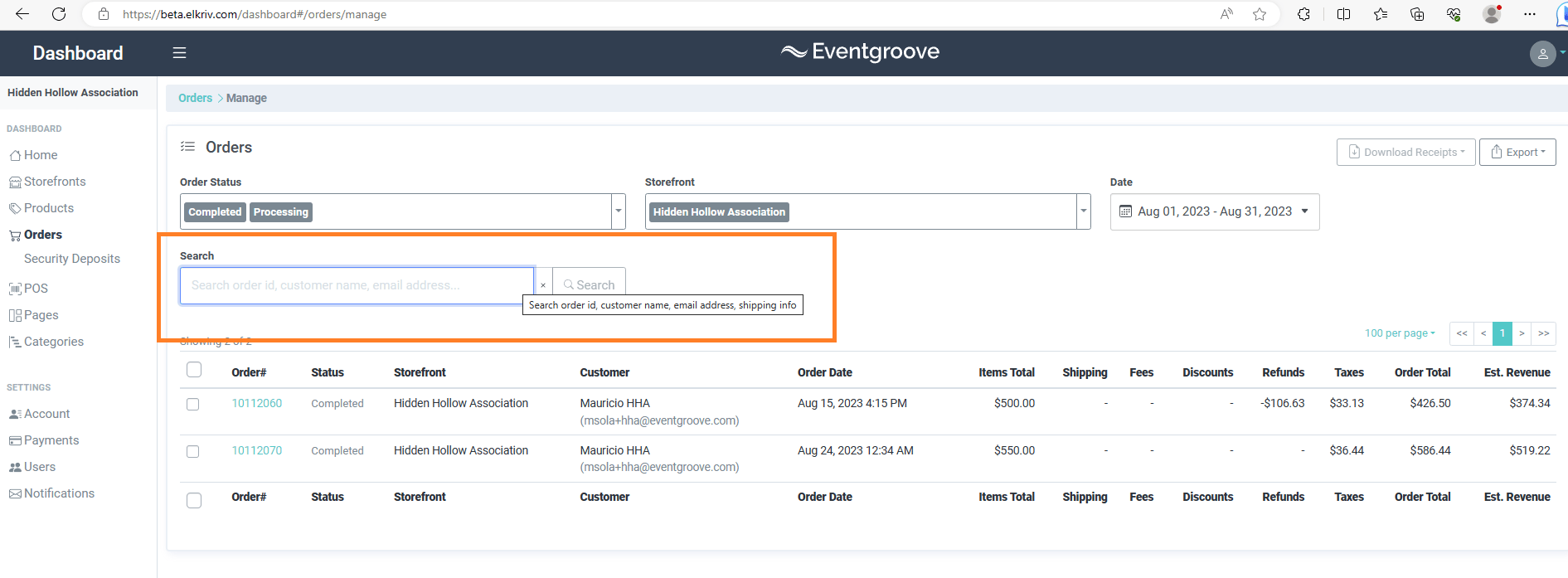Open Security Deposits submenu item
This screenshot has height=578, width=1568.
coord(72,259)
